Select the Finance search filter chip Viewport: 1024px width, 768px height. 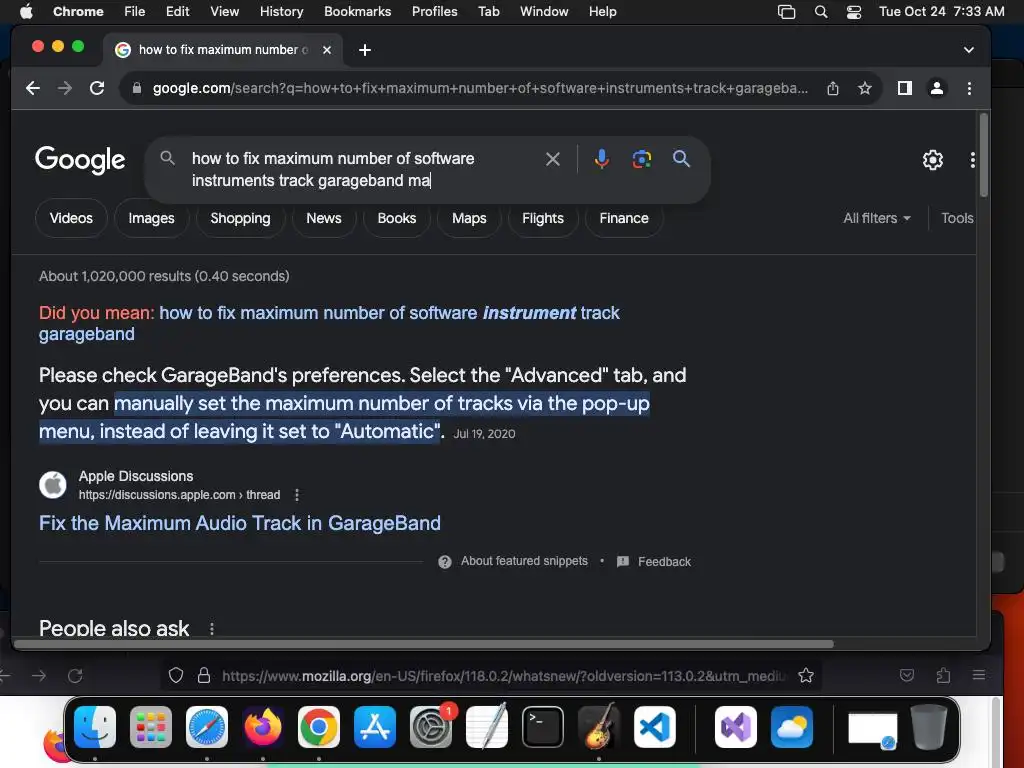(624, 218)
